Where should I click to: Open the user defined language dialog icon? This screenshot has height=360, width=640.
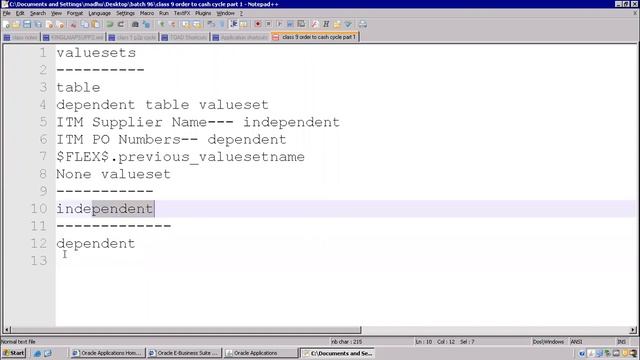[x=244, y=24]
